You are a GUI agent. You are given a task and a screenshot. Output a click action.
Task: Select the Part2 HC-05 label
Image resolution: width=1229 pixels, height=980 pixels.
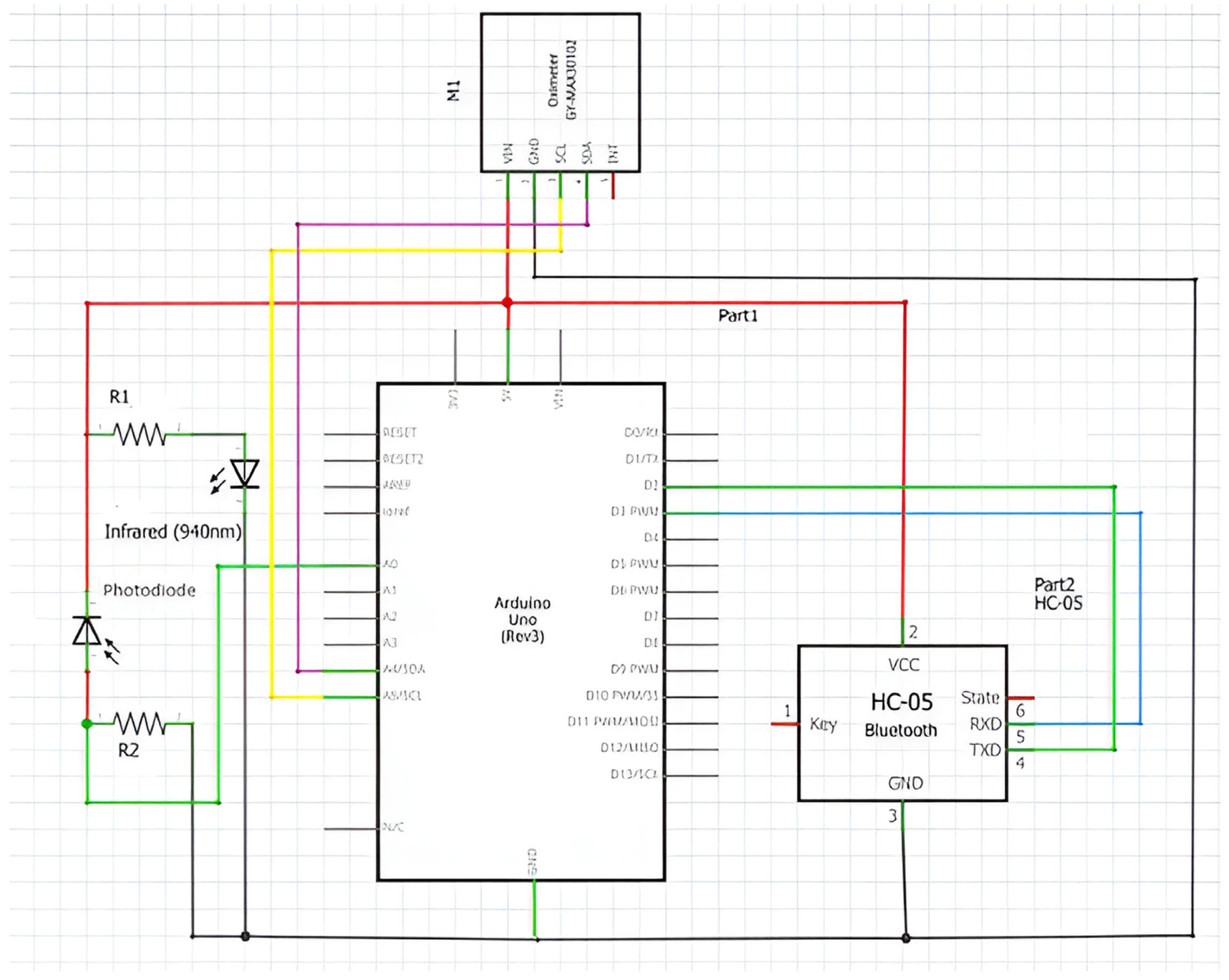point(1058,594)
